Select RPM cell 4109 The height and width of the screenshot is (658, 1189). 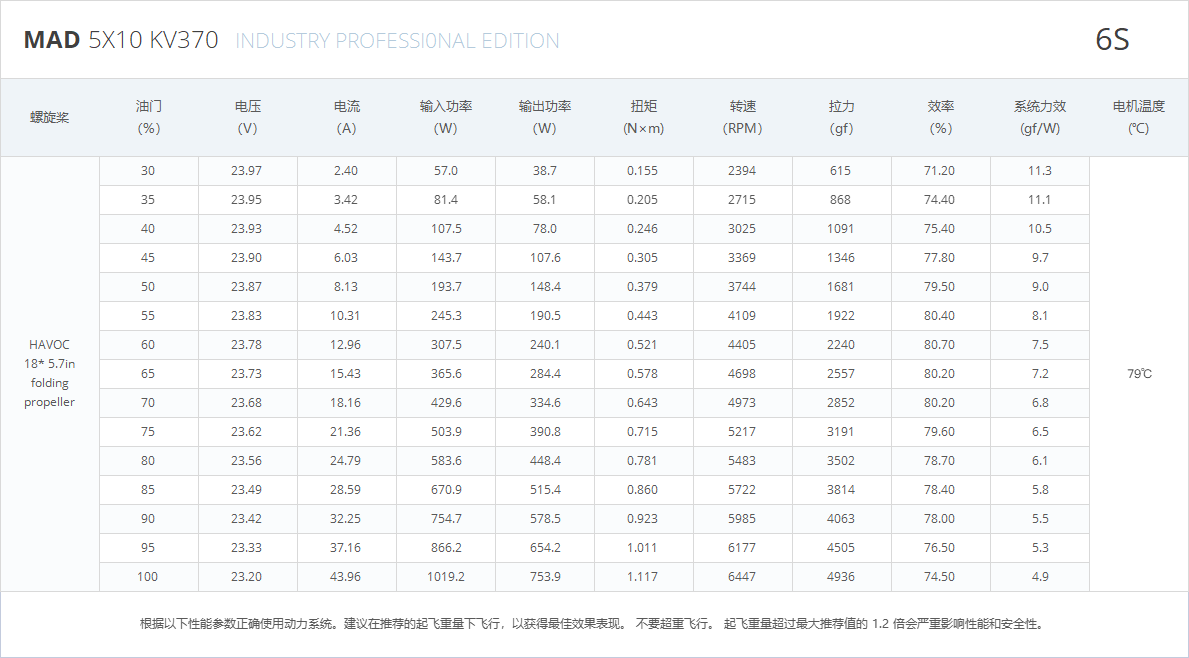(x=742, y=315)
